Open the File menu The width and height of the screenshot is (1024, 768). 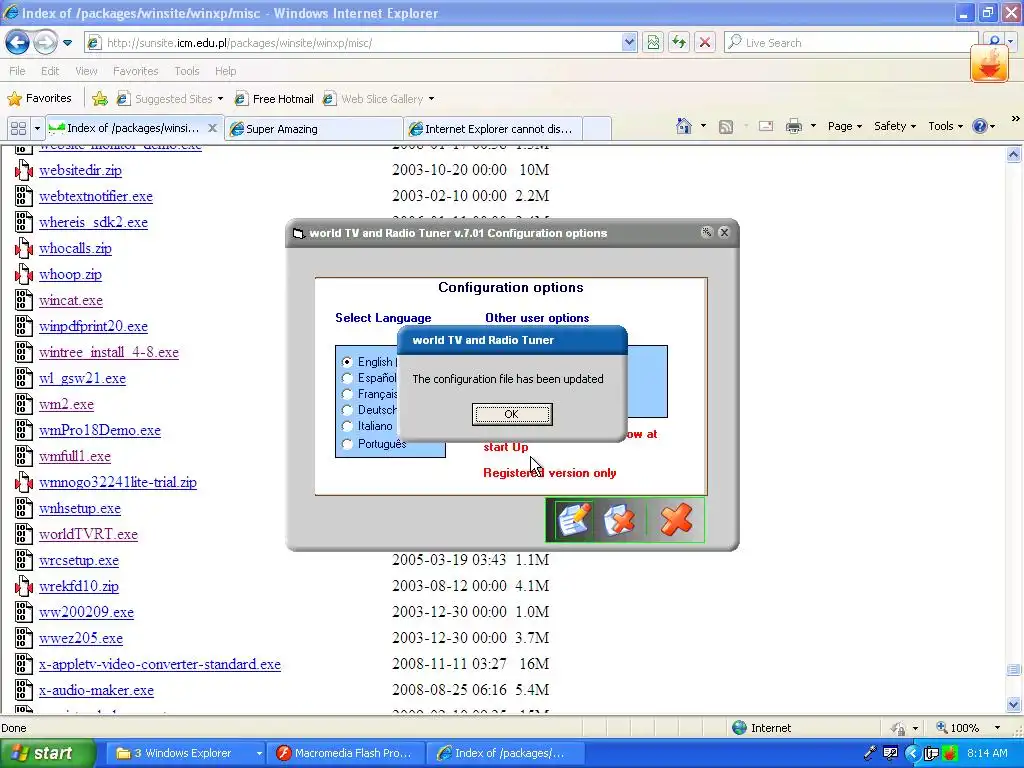pyautogui.click(x=18, y=71)
